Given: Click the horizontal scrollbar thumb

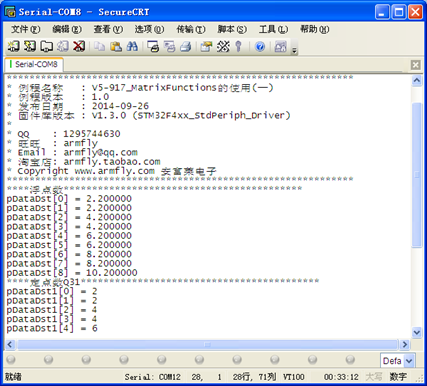Looking at the screenshot, I should point(208,344).
